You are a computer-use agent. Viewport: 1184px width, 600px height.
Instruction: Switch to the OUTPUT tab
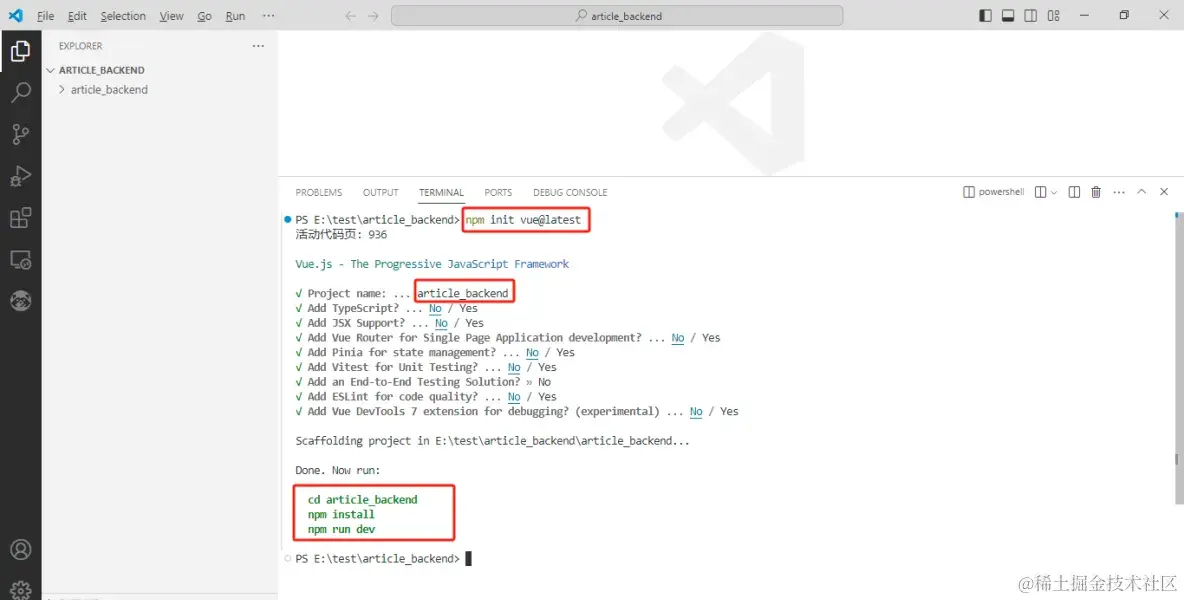pyautogui.click(x=381, y=192)
